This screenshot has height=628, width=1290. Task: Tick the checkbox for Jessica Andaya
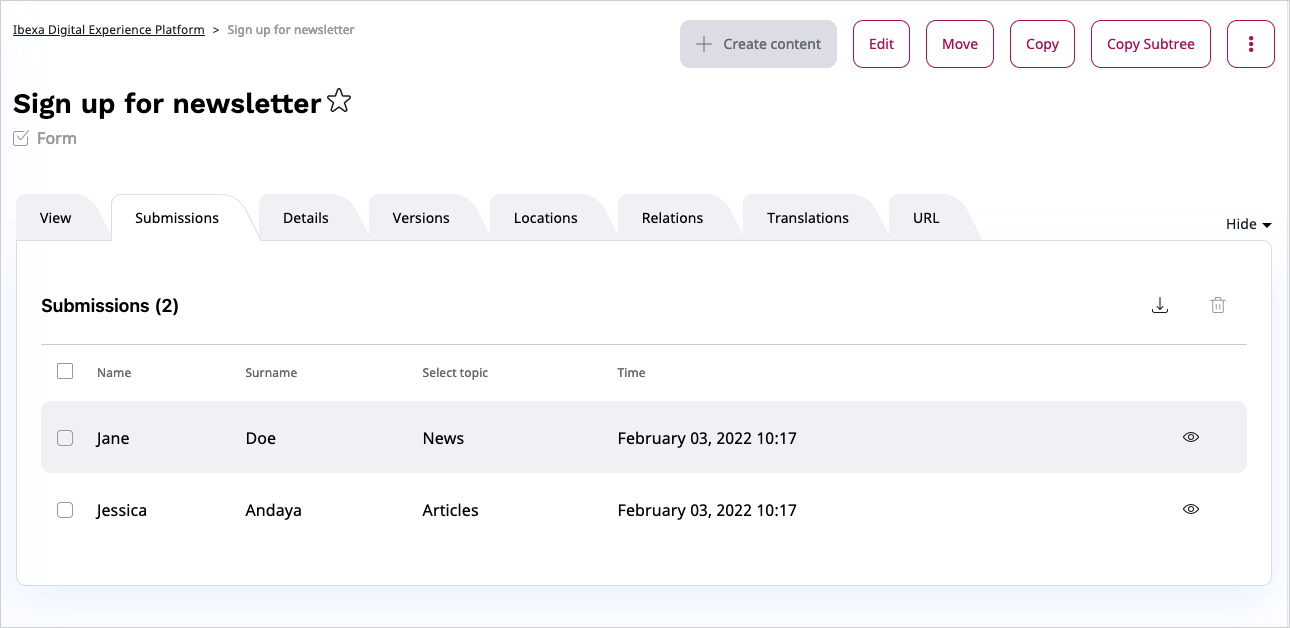(65, 509)
